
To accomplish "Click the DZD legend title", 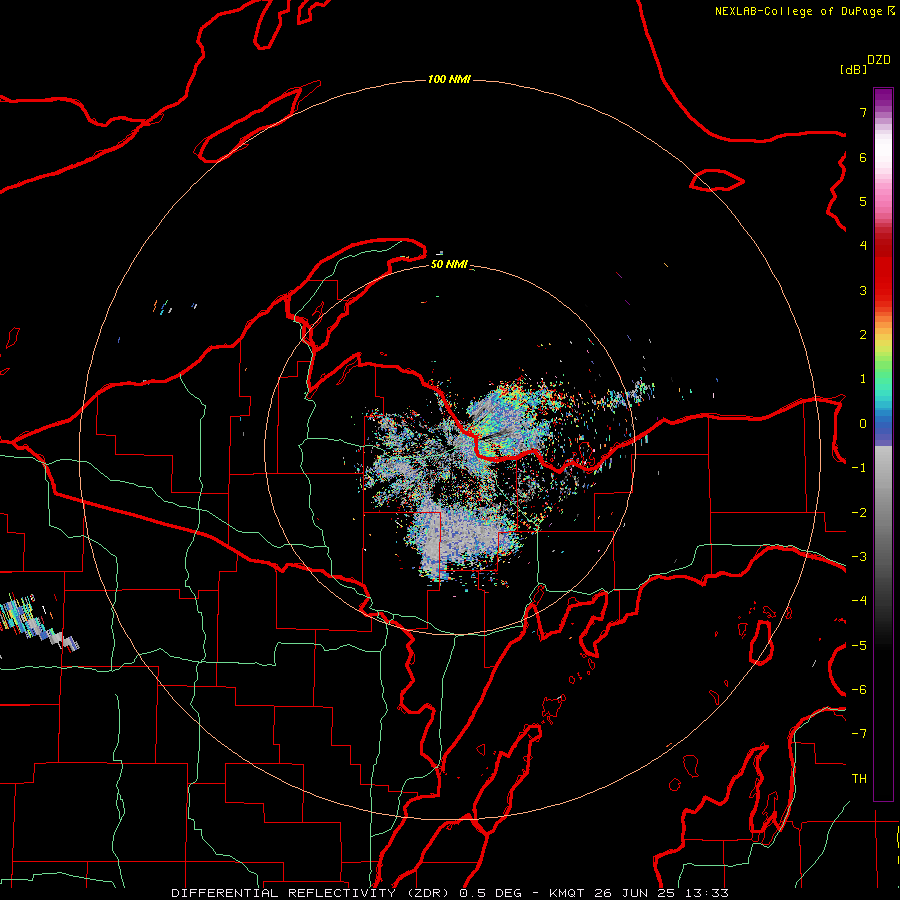I will click(x=879, y=60).
